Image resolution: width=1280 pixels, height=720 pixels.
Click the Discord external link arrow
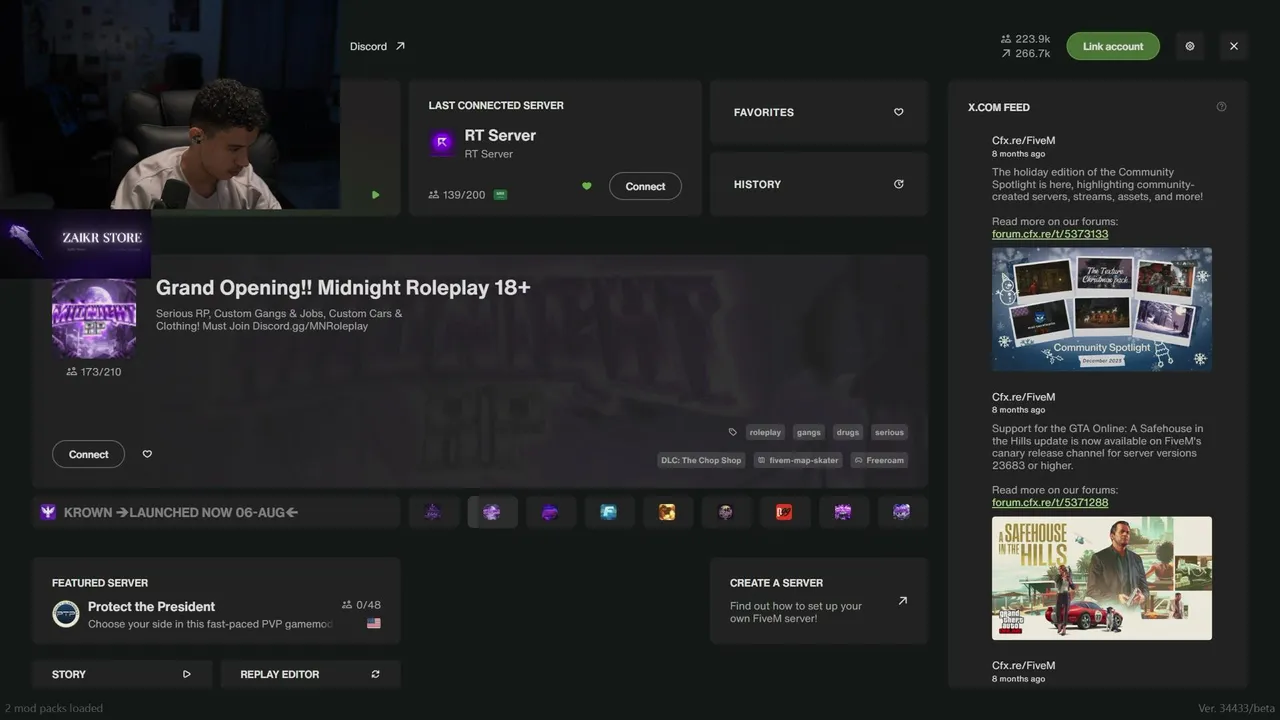[400, 46]
